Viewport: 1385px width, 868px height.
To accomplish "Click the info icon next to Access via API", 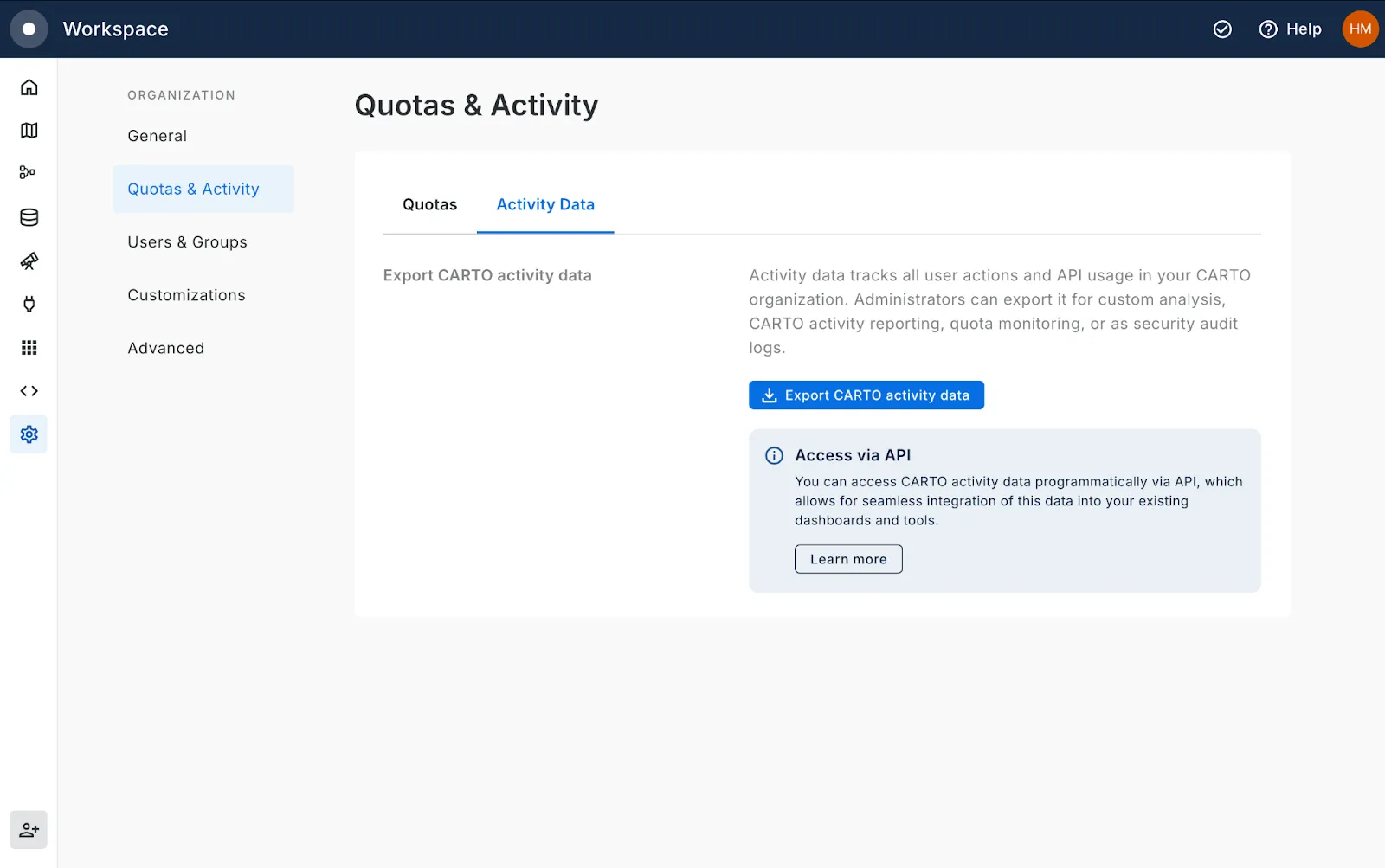I will click(773, 455).
